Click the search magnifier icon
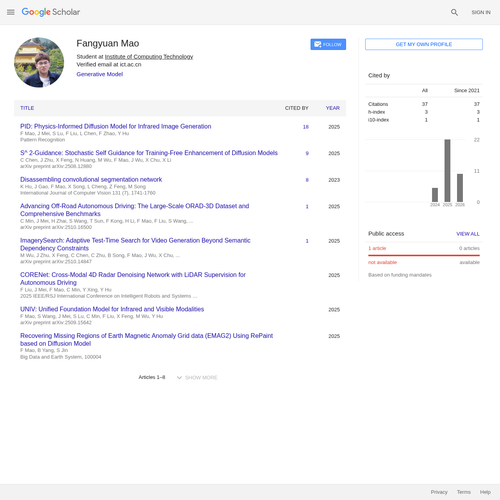Viewport: 500px width, 500px height. [x=454, y=12]
